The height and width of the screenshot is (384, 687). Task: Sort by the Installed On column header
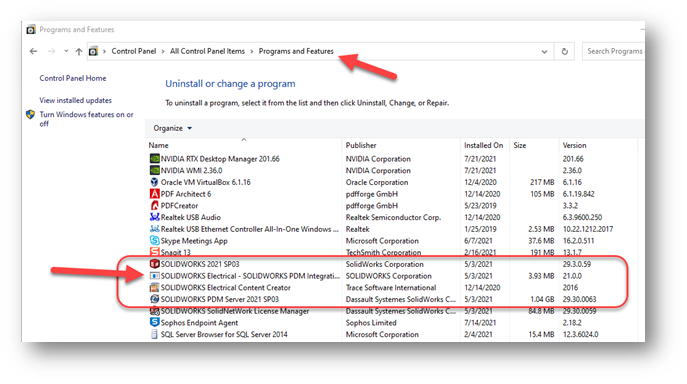click(x=484, y=145)
